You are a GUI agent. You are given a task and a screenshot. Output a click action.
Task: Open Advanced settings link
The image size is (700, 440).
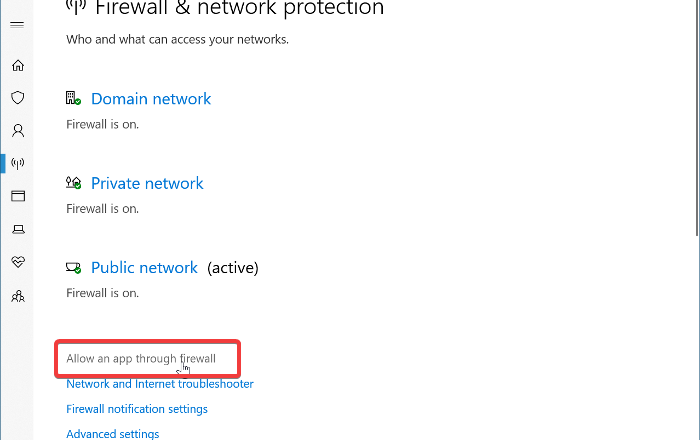(x=112, y=434)
